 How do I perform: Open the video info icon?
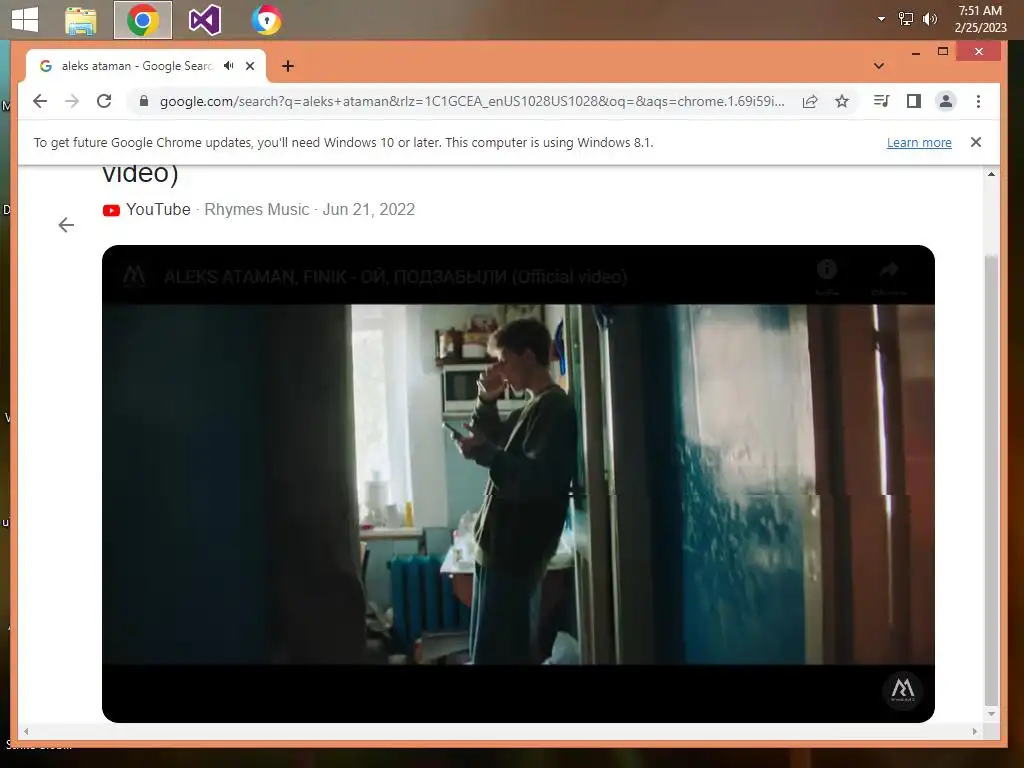point(827,269)
